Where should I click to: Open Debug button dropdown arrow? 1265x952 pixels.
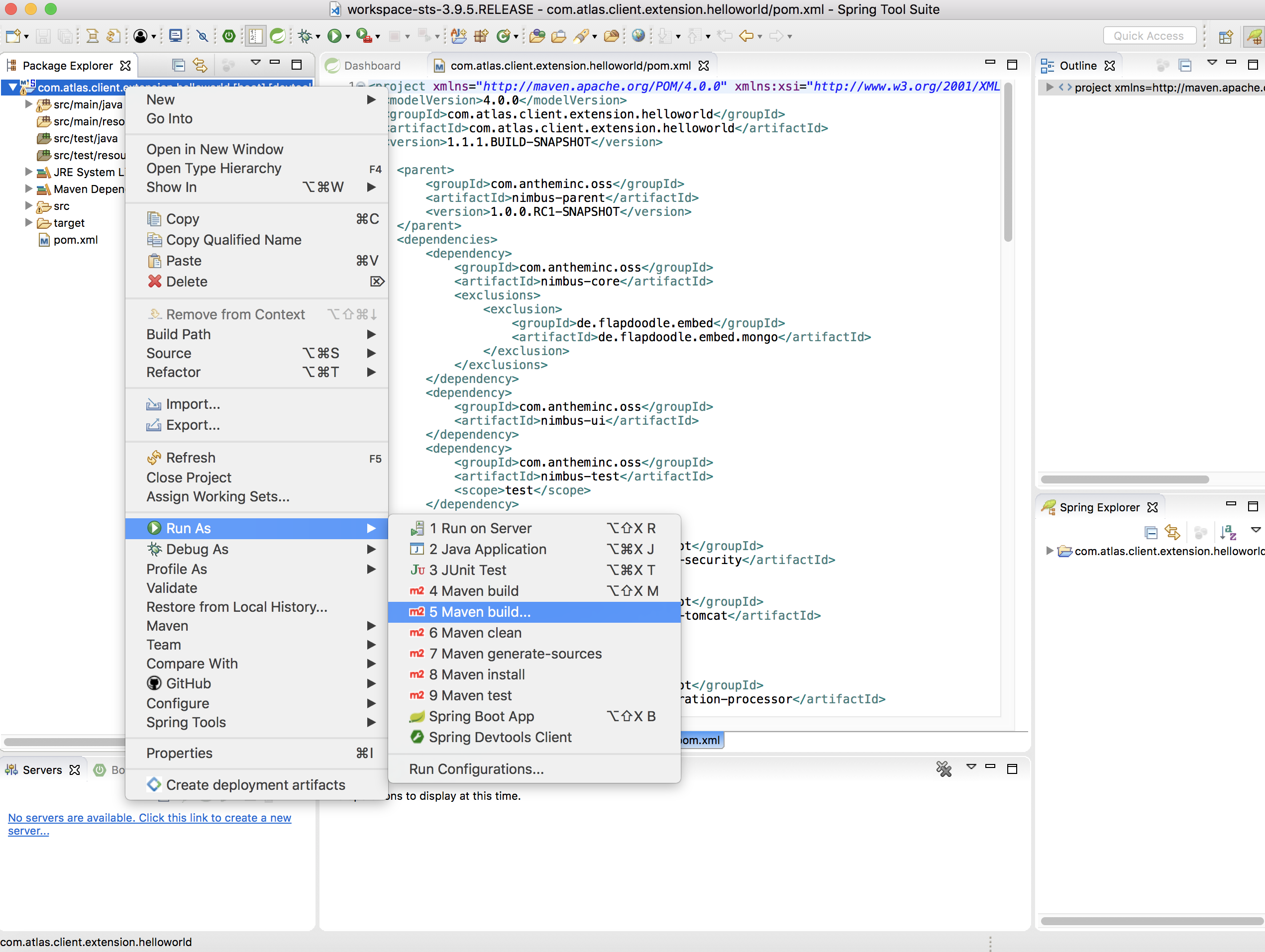point(318,37)
